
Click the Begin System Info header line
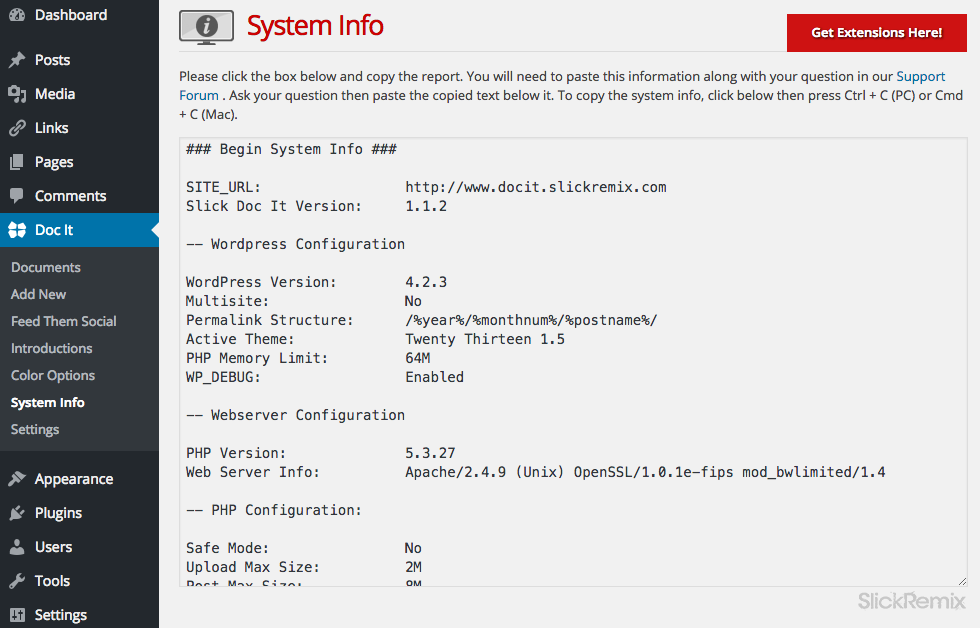click(291, 149)
